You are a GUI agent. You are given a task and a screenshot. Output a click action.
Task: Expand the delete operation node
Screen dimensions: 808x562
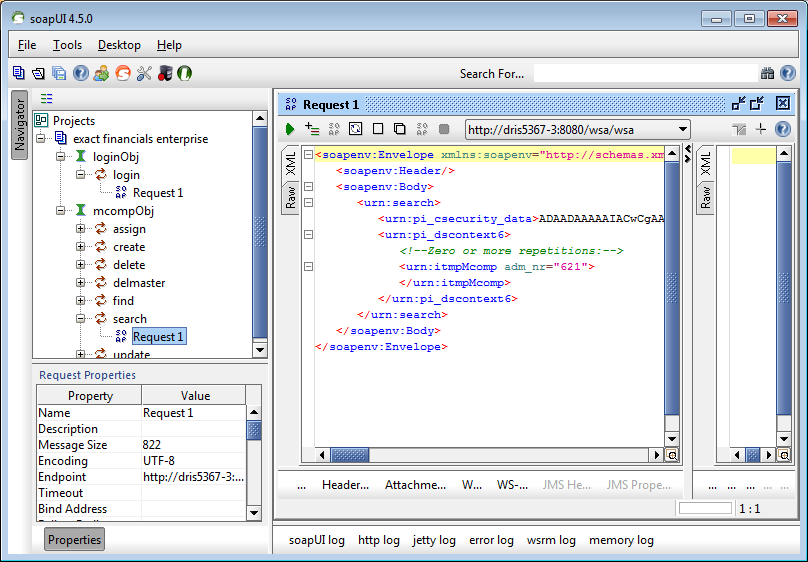(80, 264)
